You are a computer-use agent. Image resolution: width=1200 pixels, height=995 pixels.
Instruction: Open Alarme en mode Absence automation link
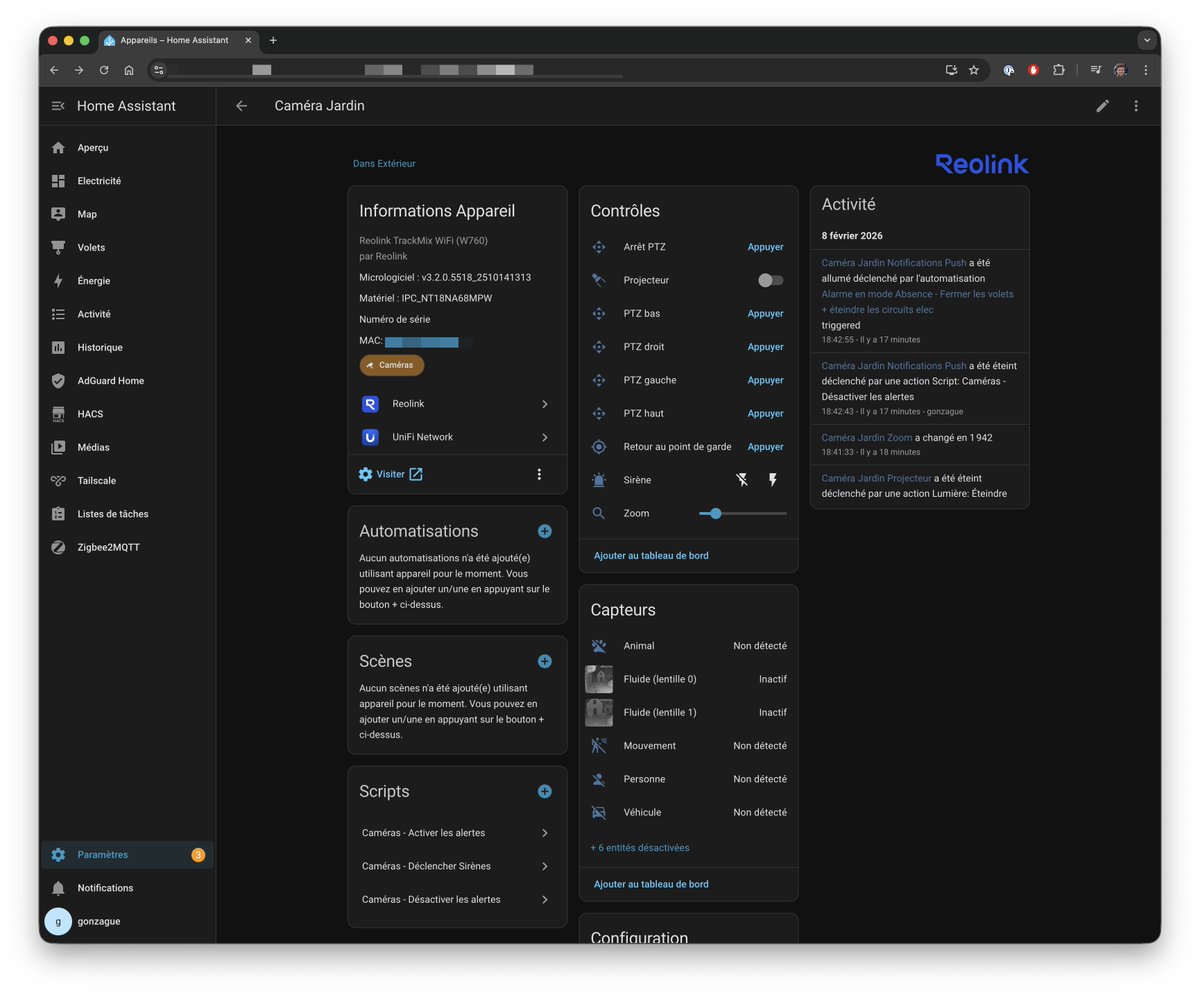tap(917, 302)
